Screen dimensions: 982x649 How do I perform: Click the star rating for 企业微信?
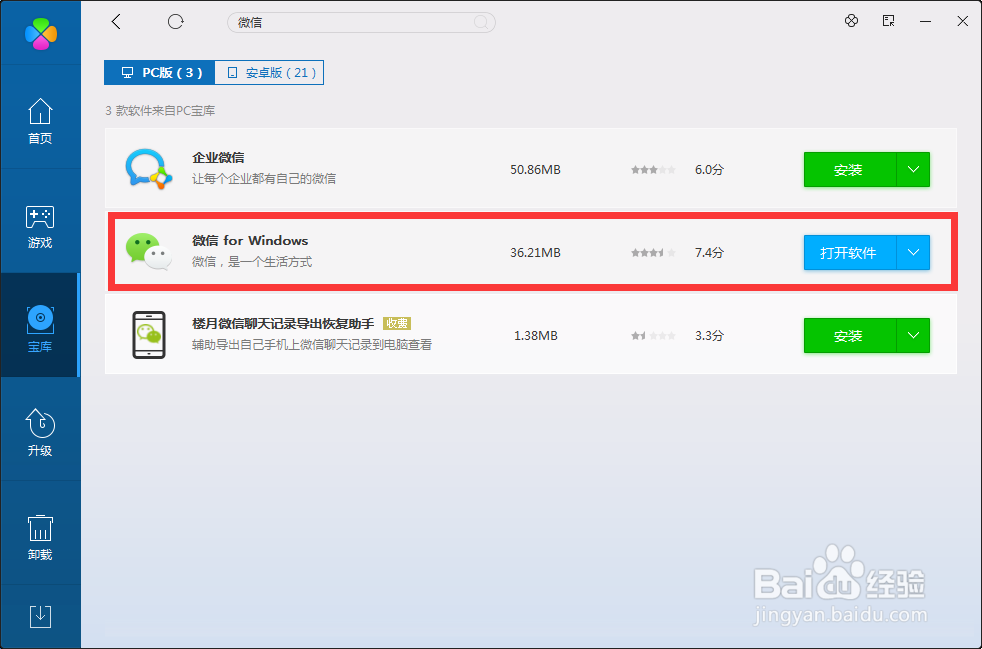tap(653, 170)
